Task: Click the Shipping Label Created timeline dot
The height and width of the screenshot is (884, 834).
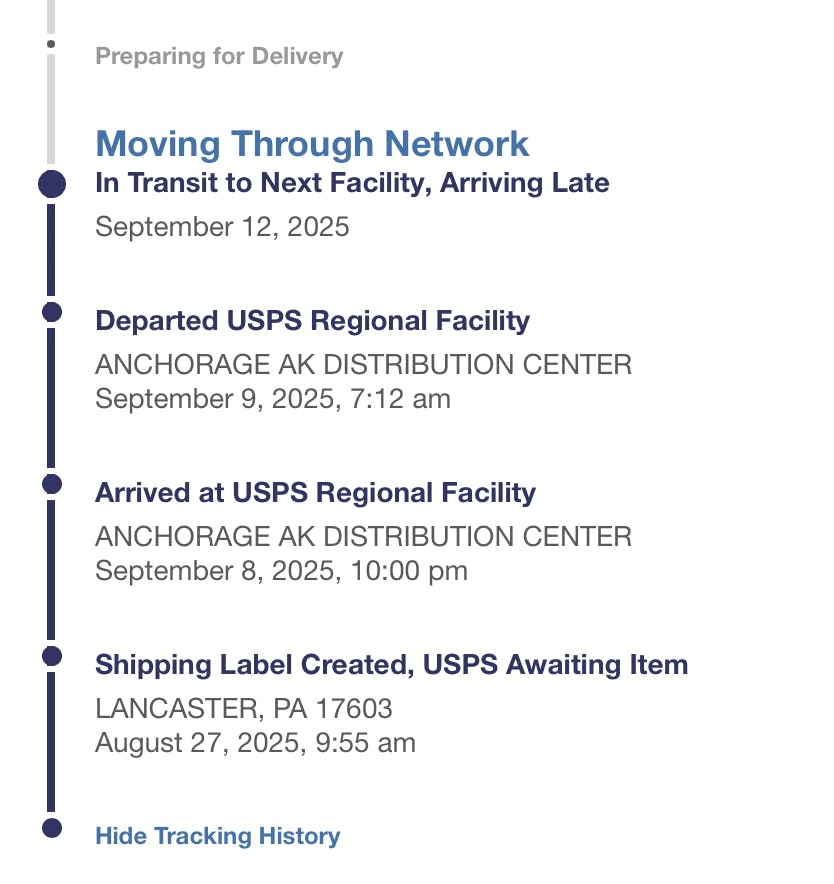Action: point(52,656)
